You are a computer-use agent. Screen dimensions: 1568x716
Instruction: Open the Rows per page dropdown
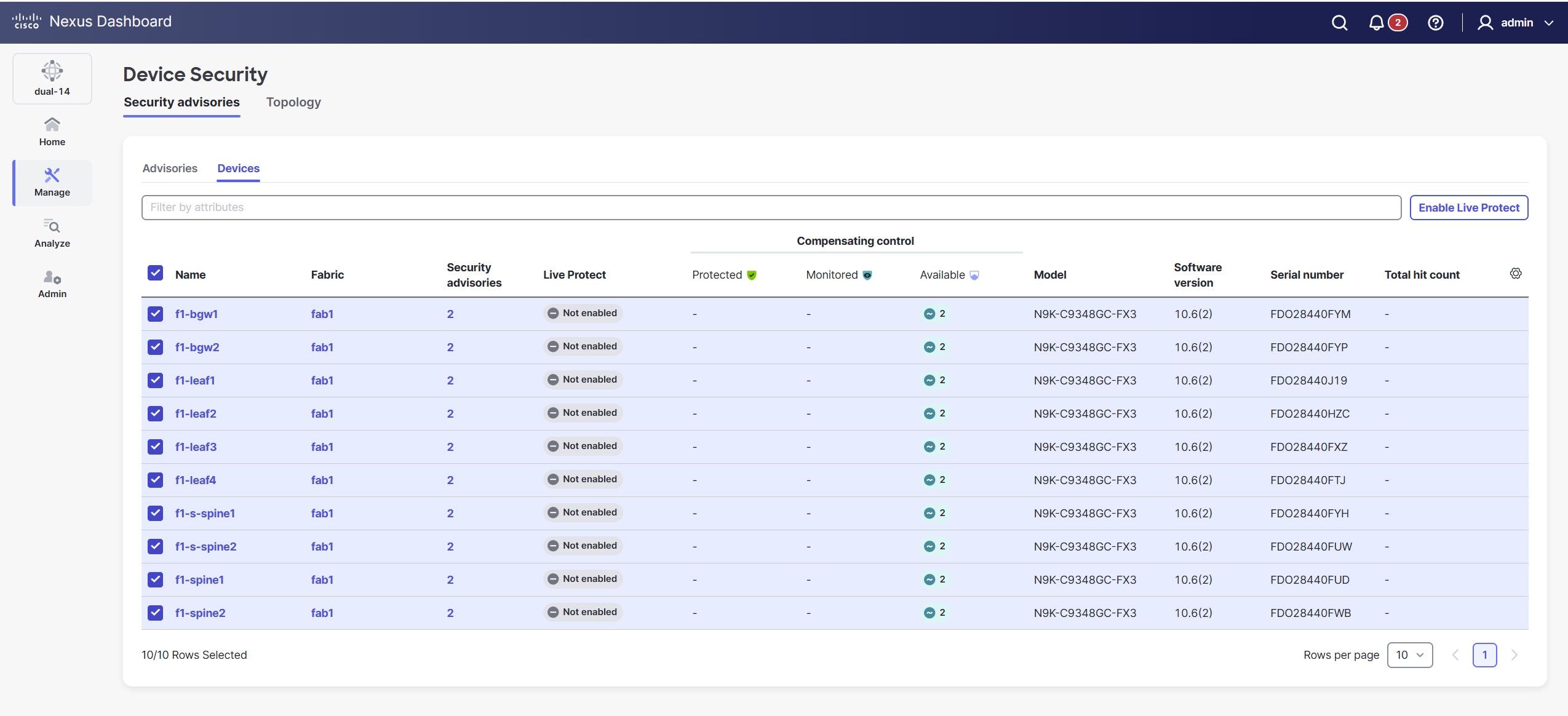coord(1410,654)
